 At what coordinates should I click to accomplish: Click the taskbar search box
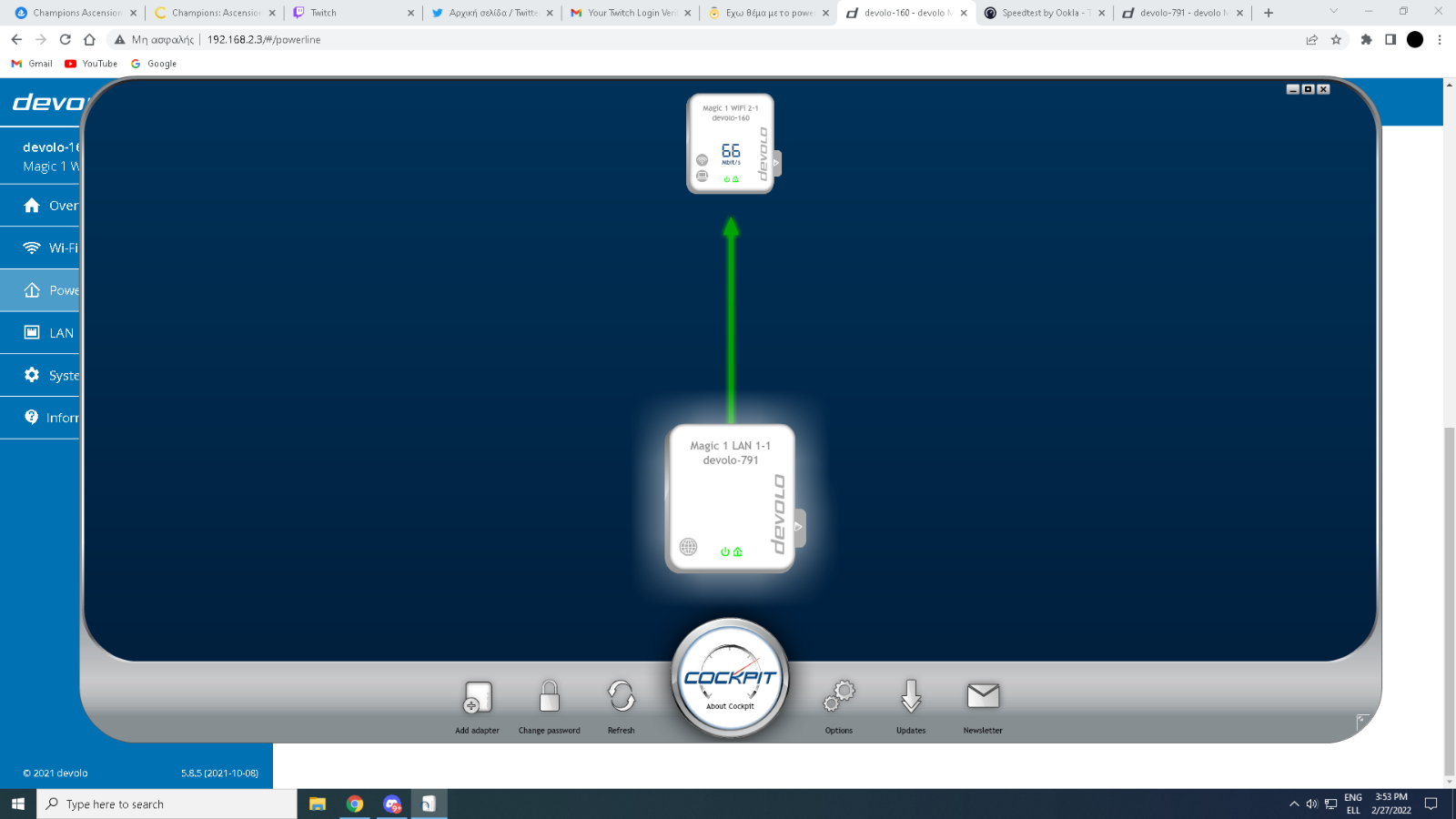point(167,804)
